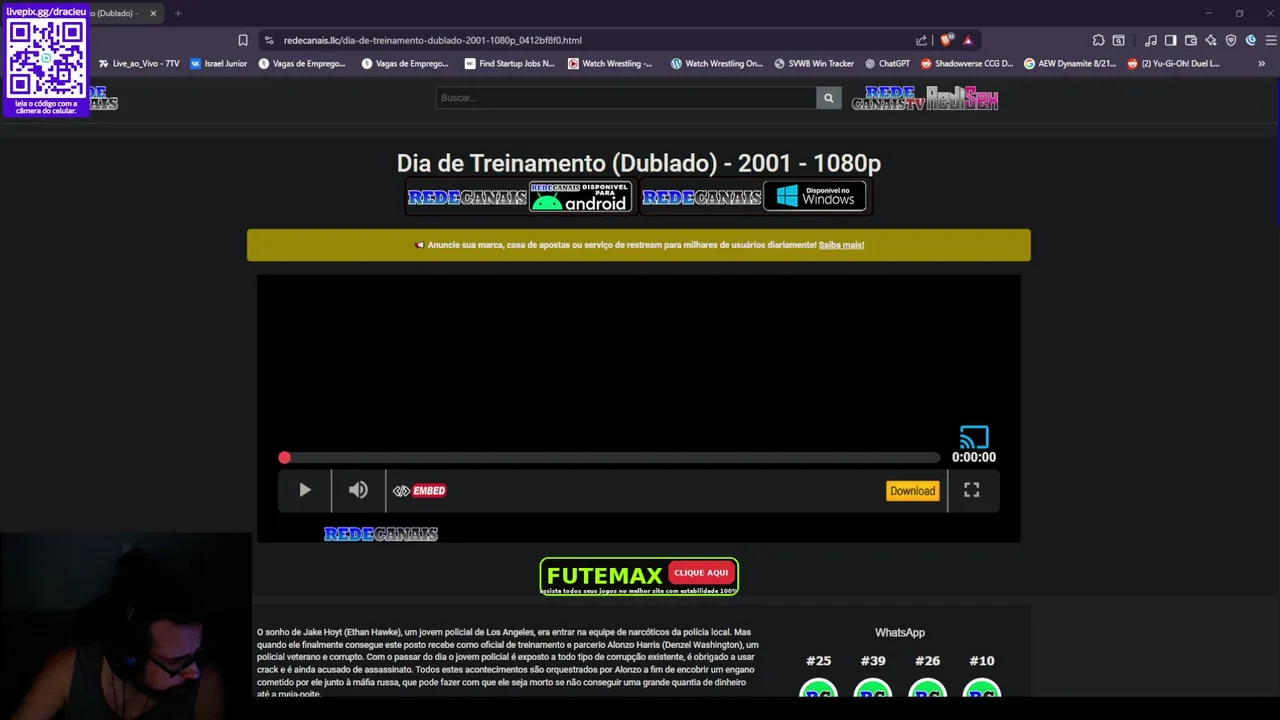
Task: Open the Israel Junior bookmark
Action: click(x=219, y=63)
